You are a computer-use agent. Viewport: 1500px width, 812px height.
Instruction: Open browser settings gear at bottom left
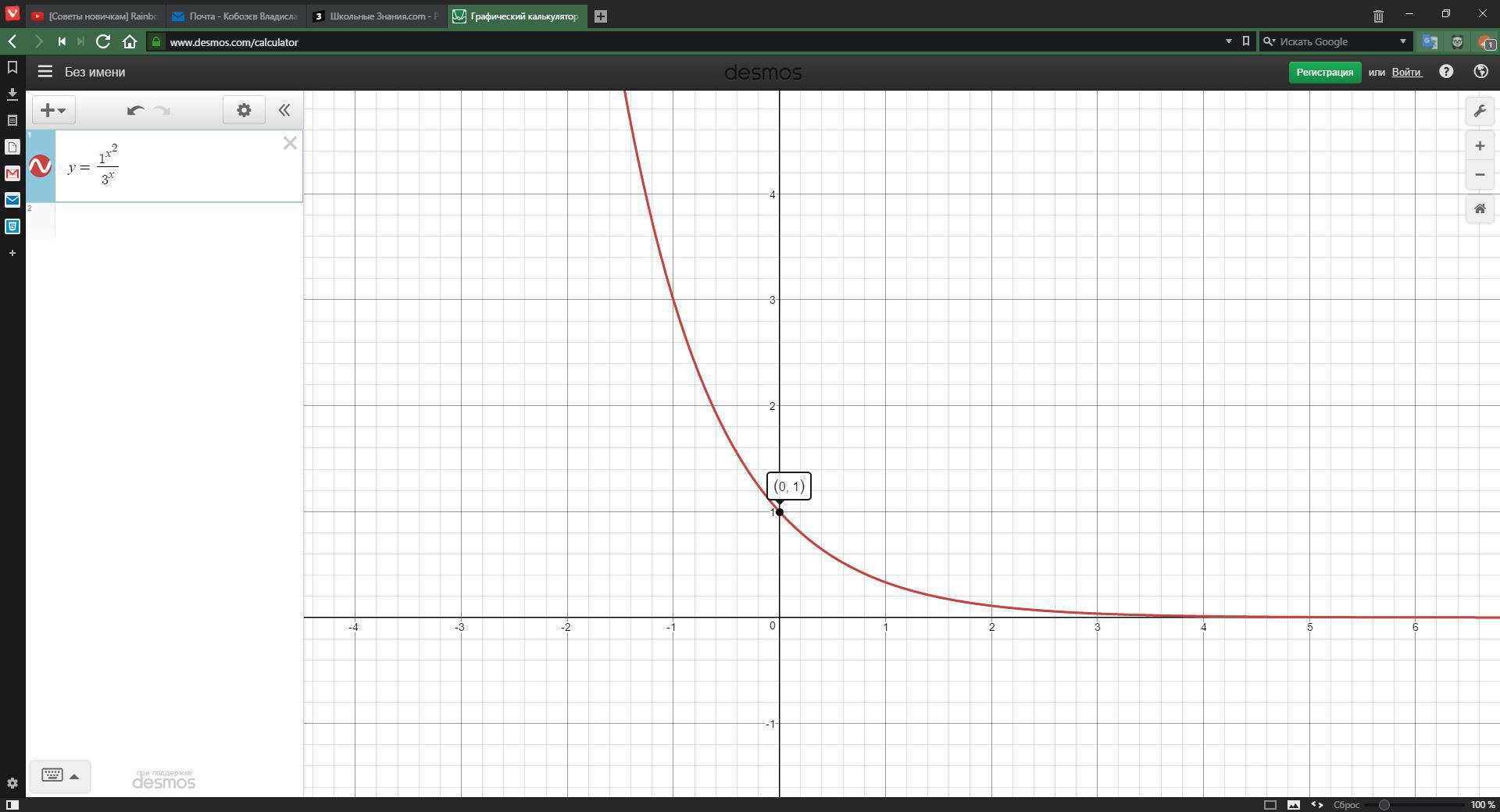pyautogui.click(x=12, y=783)
